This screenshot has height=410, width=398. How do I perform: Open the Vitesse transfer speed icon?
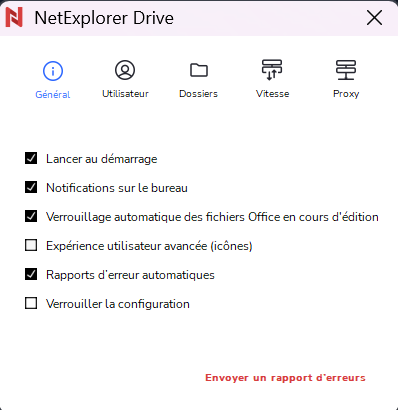272,70
